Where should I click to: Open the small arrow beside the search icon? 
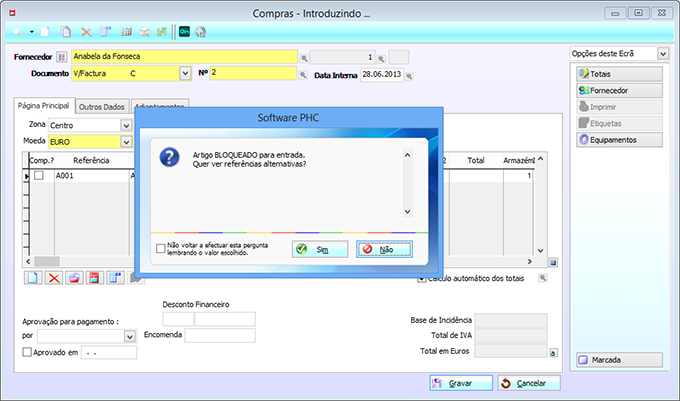(32, 32)
